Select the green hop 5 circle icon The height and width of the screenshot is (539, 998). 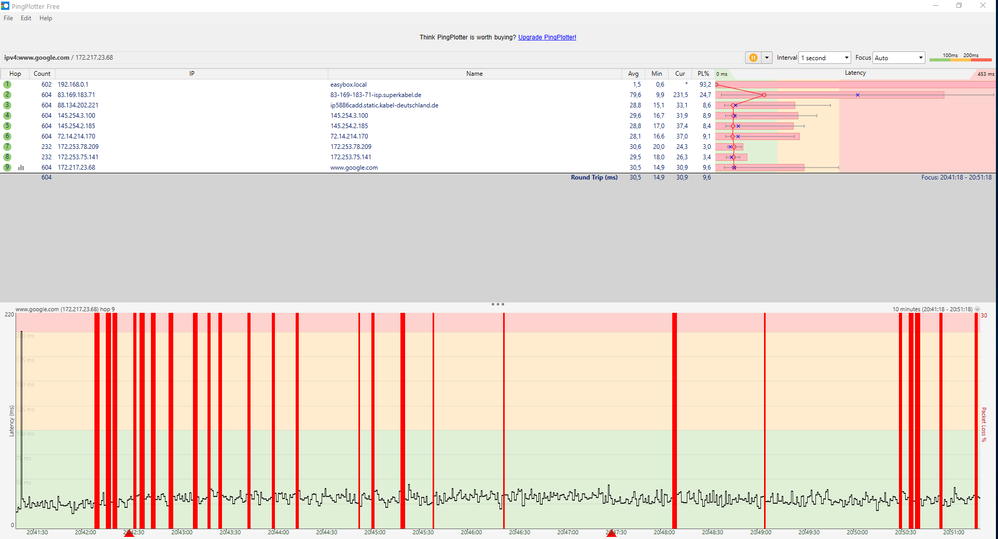(x=7, y=126)
